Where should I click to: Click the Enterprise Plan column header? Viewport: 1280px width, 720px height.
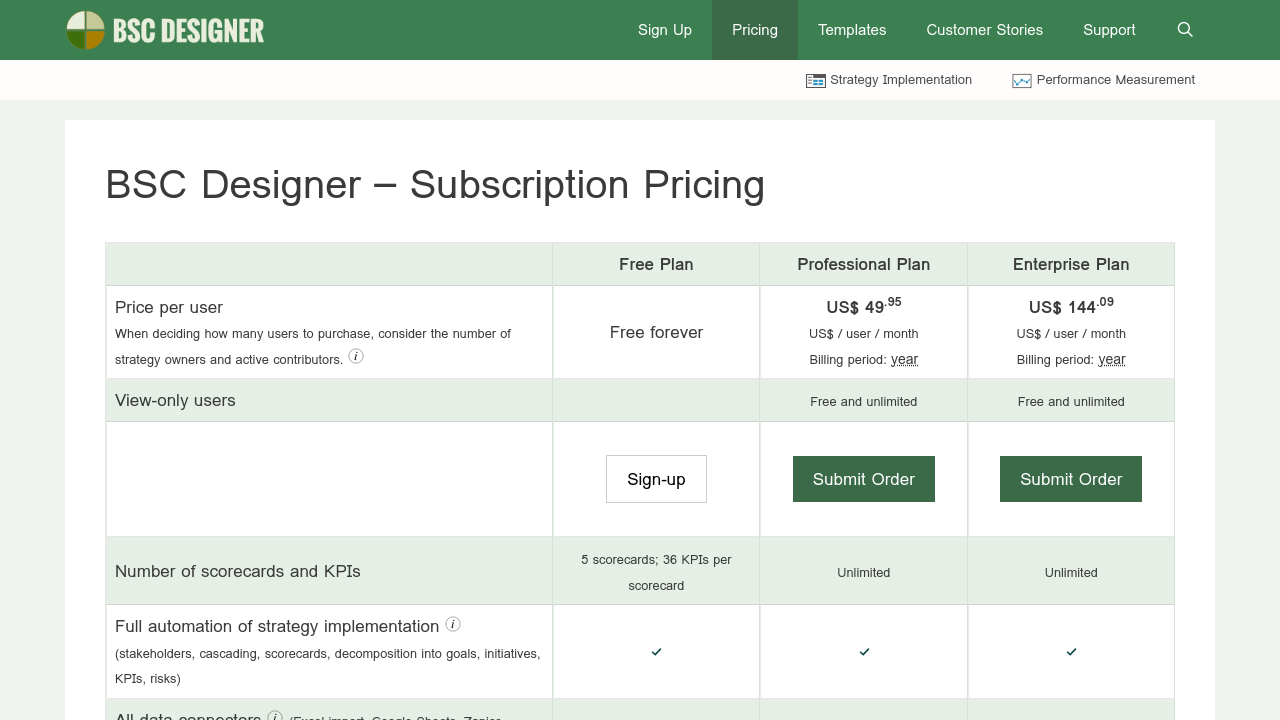(1071, 264)
